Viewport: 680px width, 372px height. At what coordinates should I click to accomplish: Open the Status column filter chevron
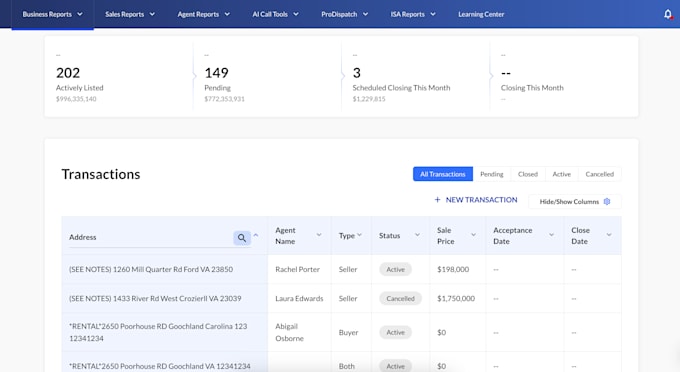point(417,235)
